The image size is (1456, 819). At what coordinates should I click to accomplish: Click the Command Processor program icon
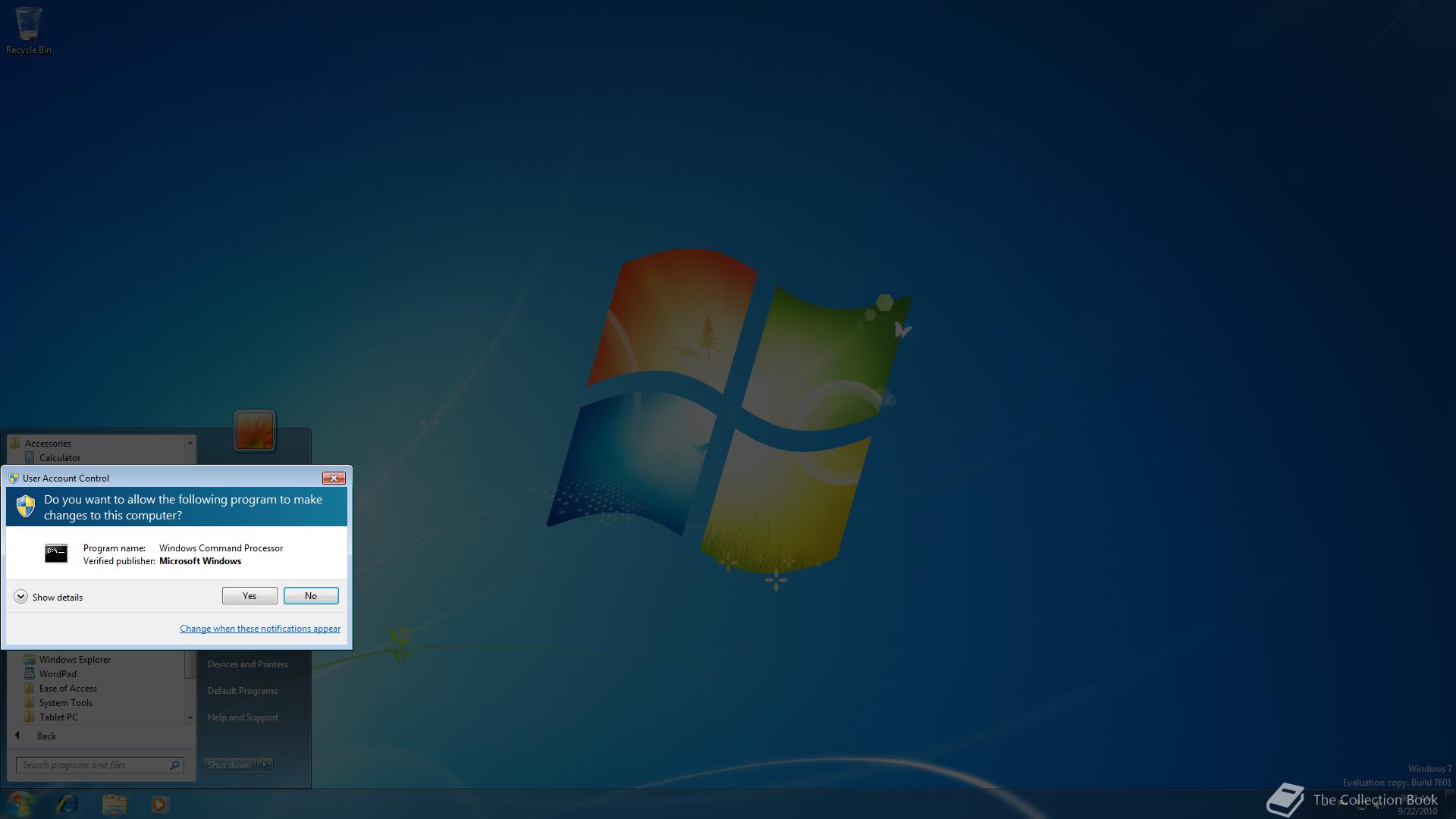click(x=56, y=554)
